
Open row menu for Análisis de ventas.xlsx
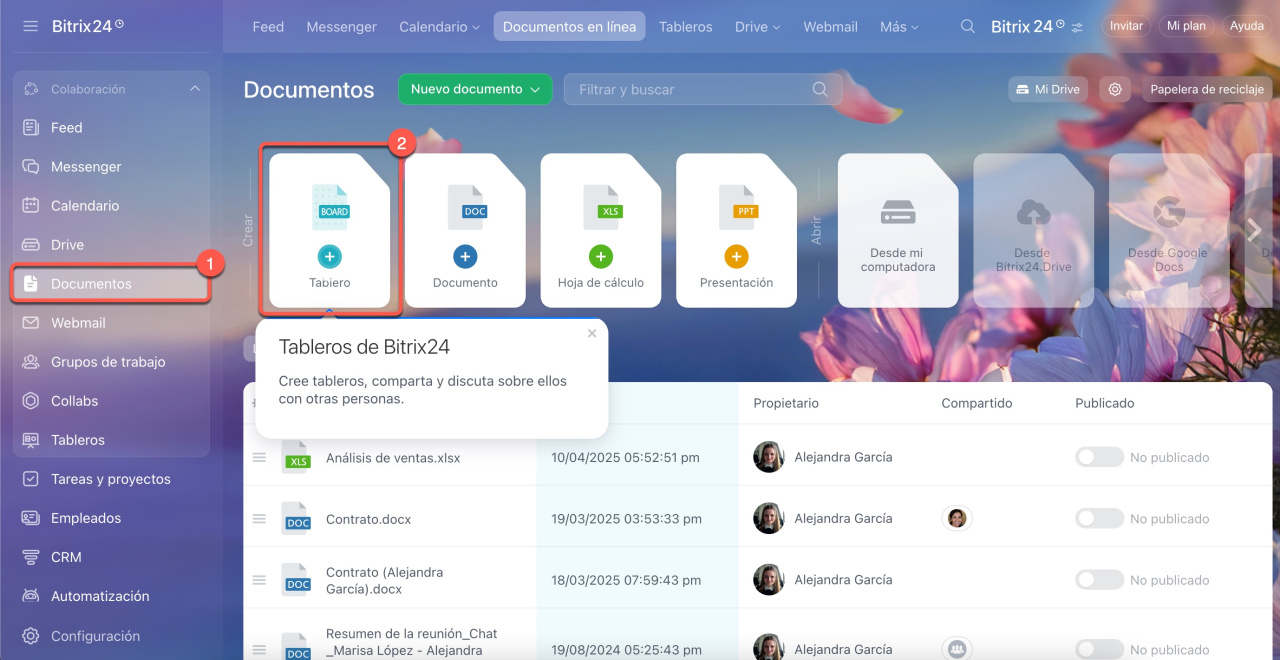click(x=259, y=457)
